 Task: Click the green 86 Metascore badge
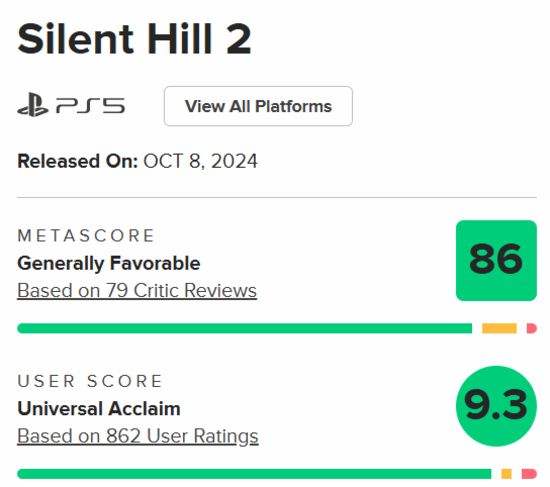point(496,260)
